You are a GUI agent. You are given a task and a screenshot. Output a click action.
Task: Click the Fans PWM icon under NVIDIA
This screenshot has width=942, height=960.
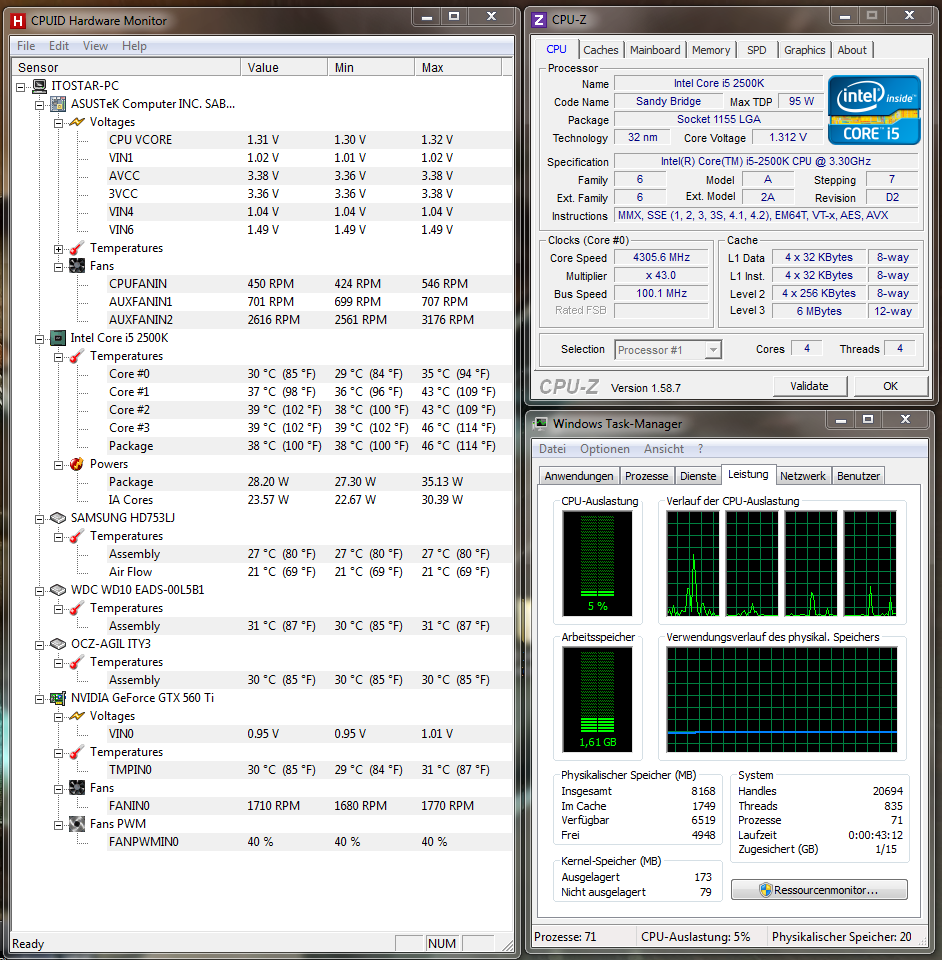77,824
